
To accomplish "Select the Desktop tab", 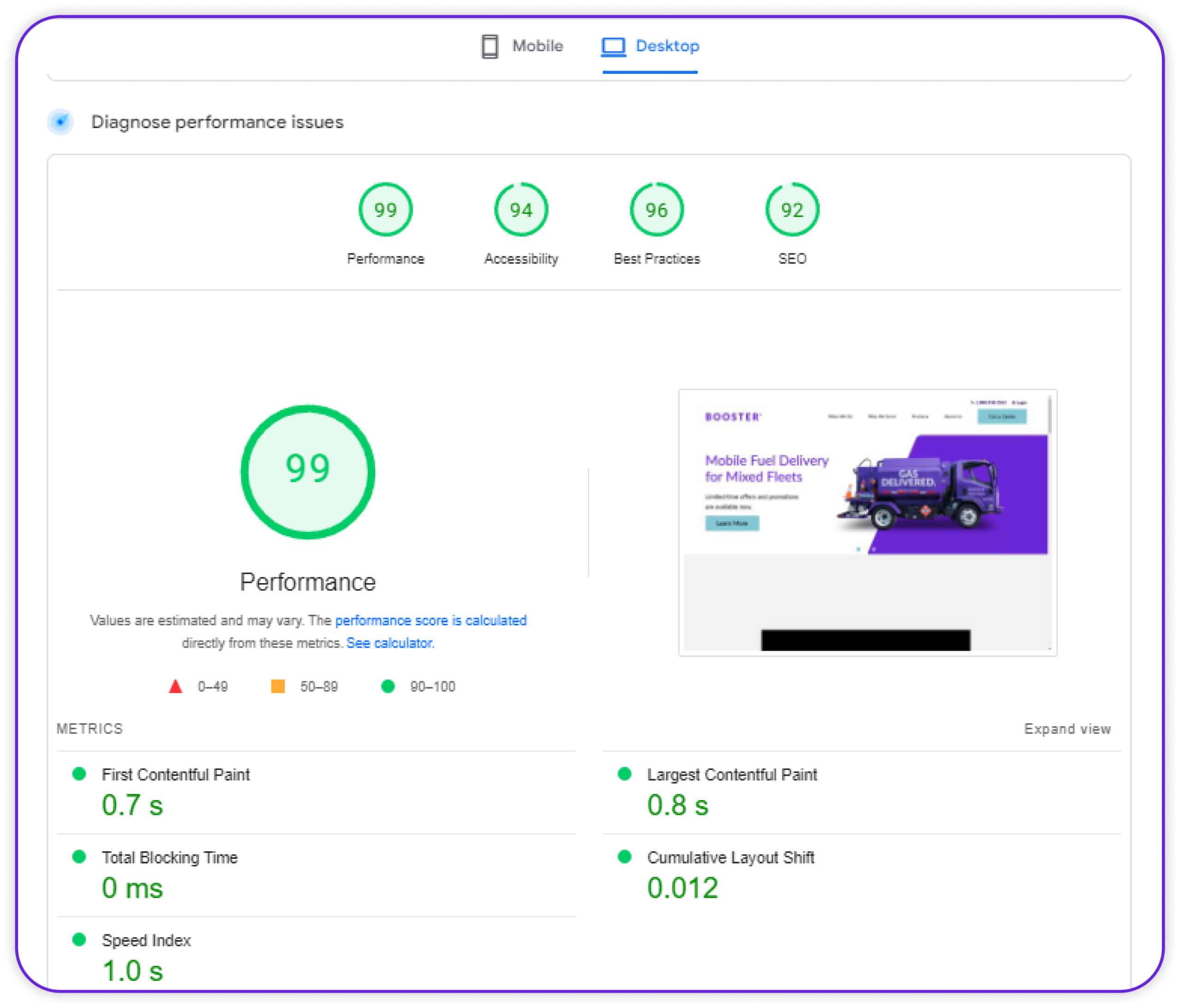I will tap(650, 46).
